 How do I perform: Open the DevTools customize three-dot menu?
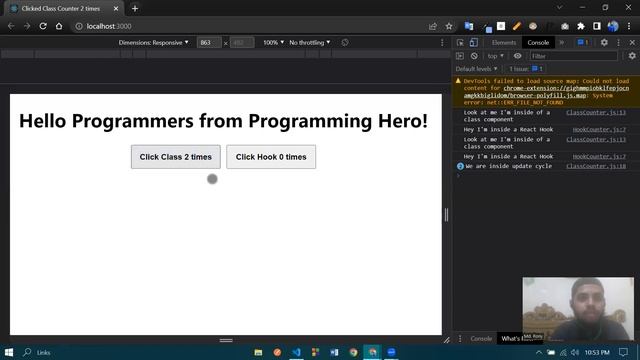[618, 42]
